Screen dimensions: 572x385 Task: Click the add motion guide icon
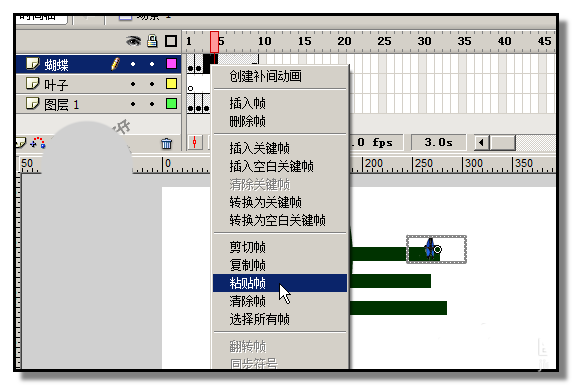pyautogui.click(x=38, y=143)
